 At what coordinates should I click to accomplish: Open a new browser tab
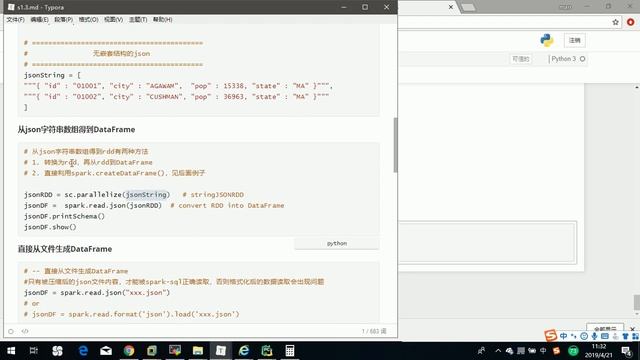(468, 7)
